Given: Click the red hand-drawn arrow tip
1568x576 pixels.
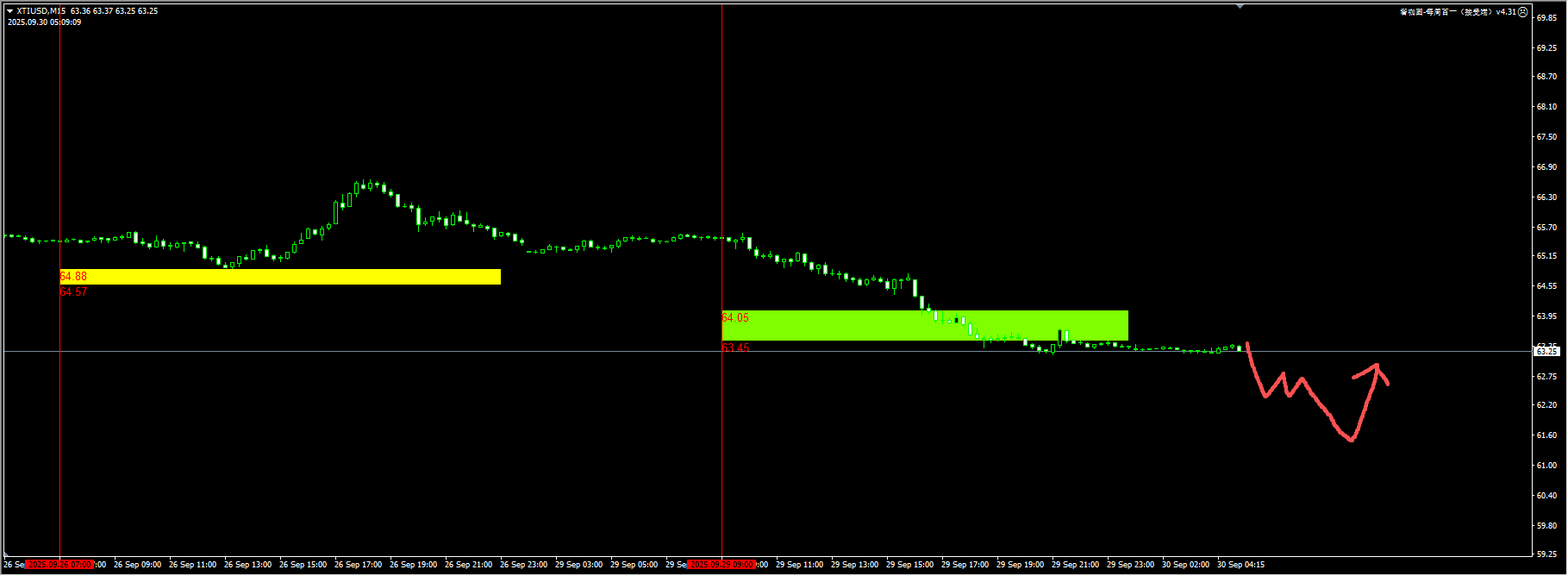Looking at the screenshot, I should coord(1377,366).
